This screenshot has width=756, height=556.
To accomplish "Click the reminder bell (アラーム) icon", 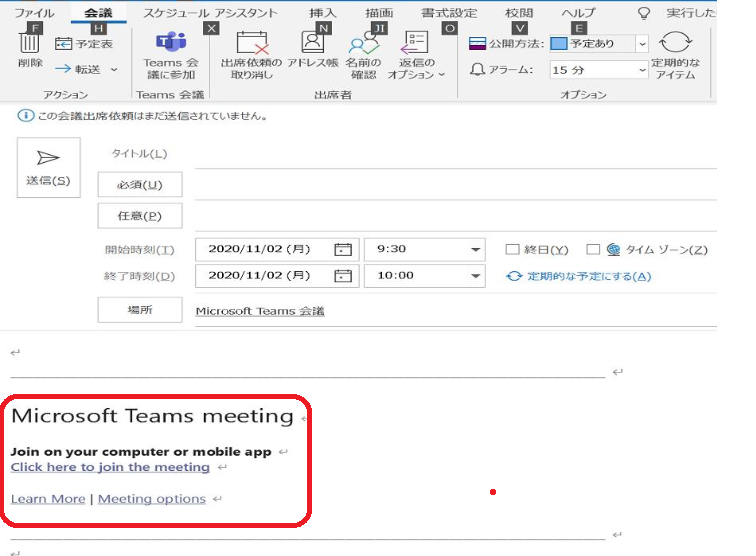I will point(477,69).
